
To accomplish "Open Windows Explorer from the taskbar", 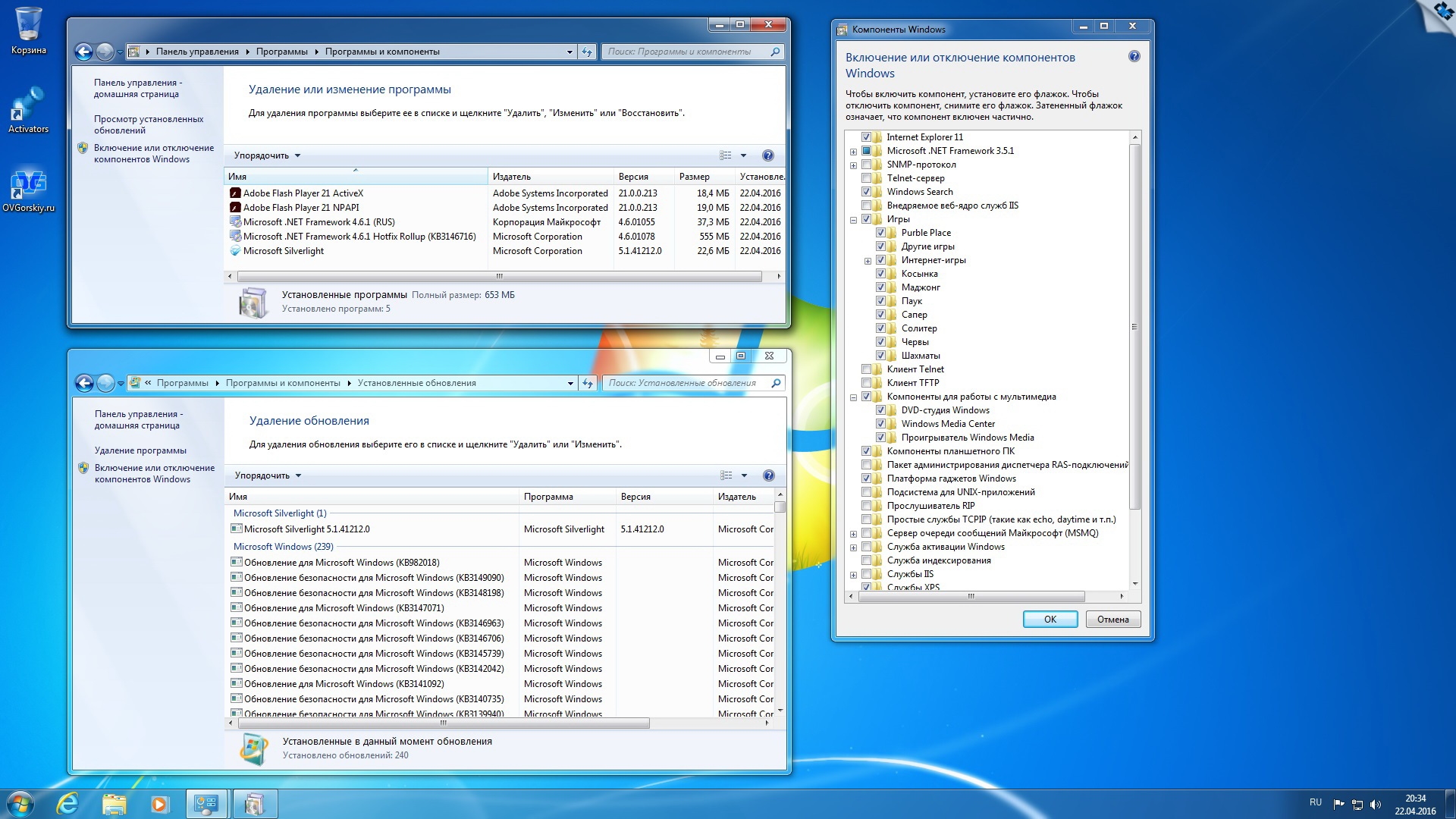I will pos(114,804).
